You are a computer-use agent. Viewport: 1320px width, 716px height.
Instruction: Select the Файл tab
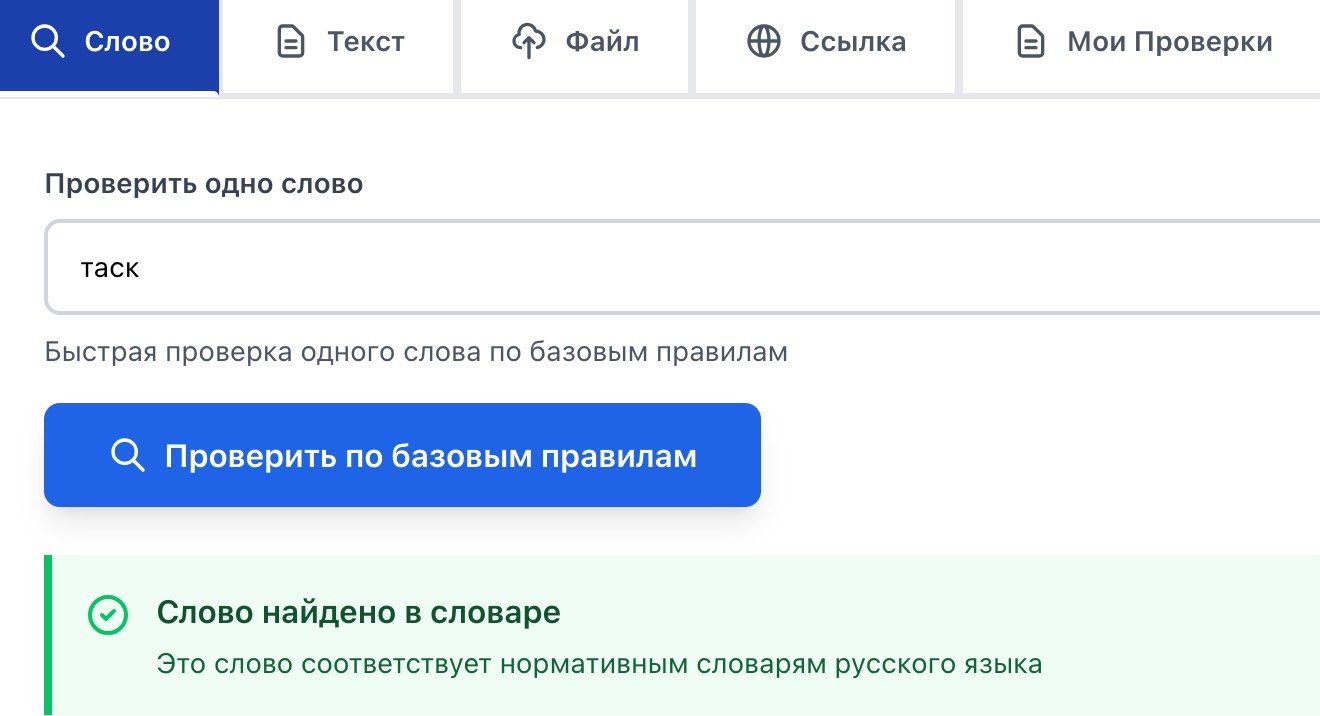tap(575, 44)
